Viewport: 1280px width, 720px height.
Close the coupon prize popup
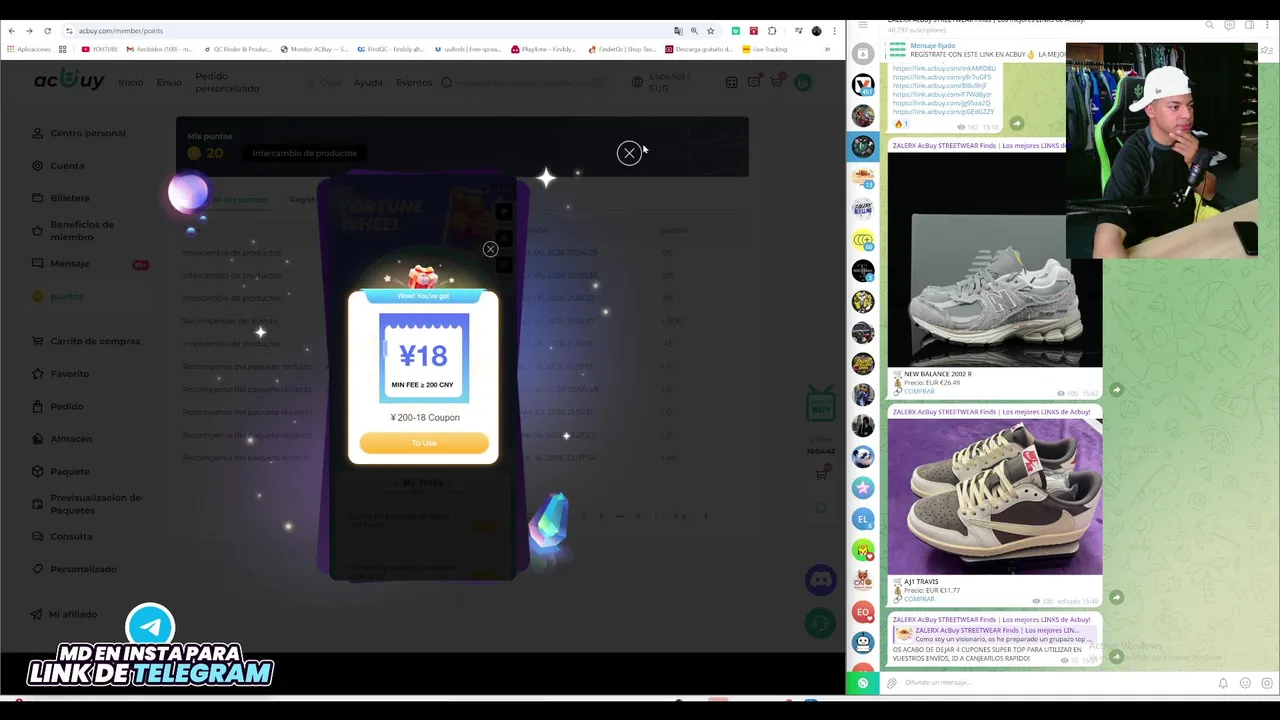(490, 249)
